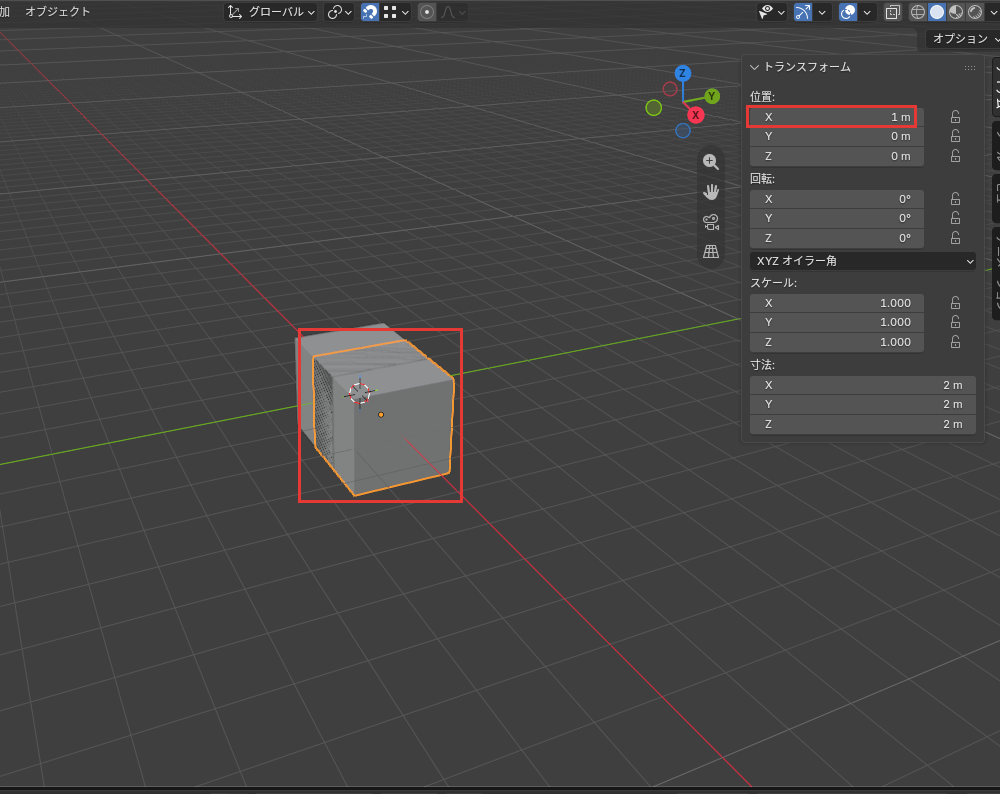Open the overlays options dropdown arrow
The height and width of the screenshot is (794, 1000).
tap(867, 12)
